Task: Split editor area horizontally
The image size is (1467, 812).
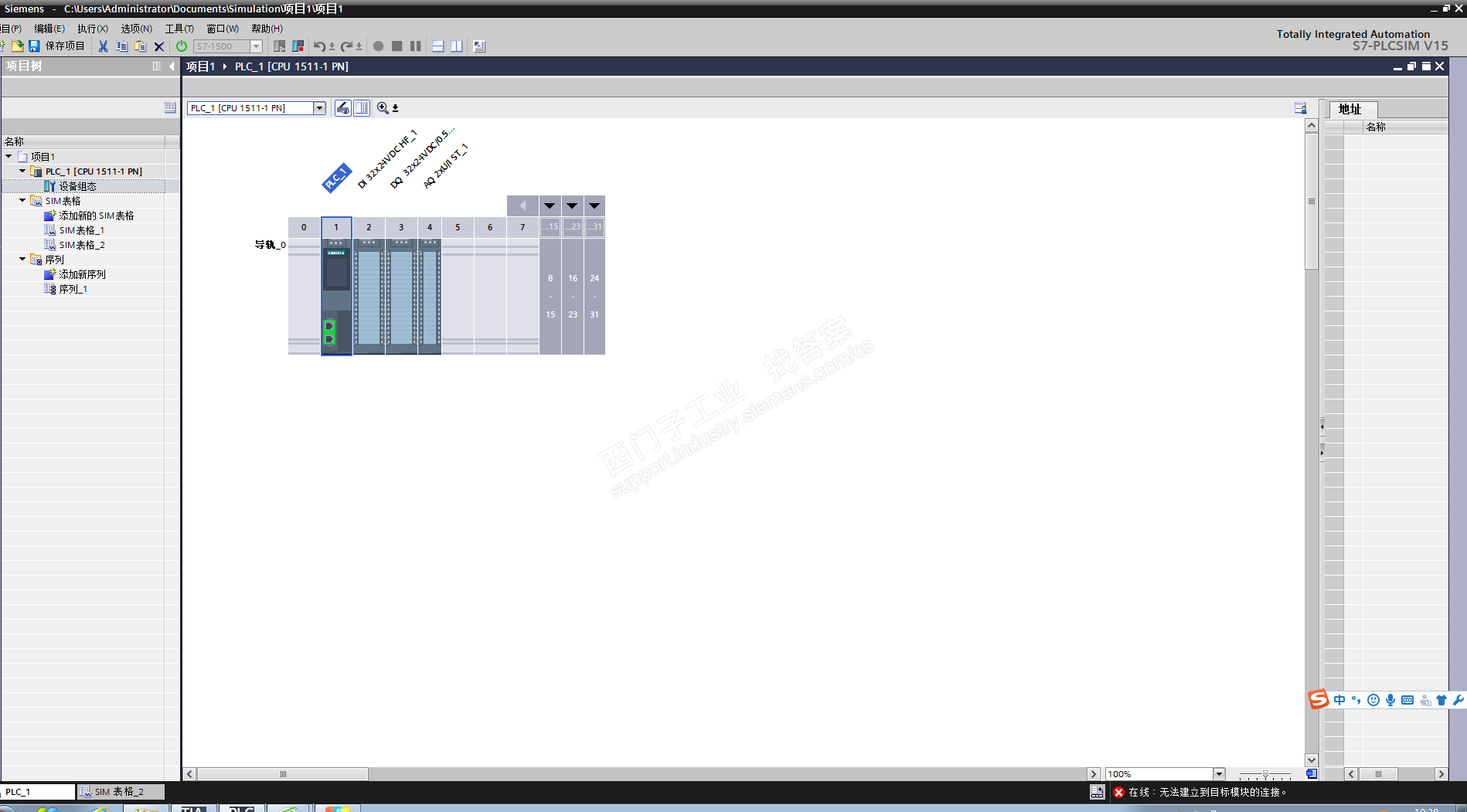Action: pos(437,46)
